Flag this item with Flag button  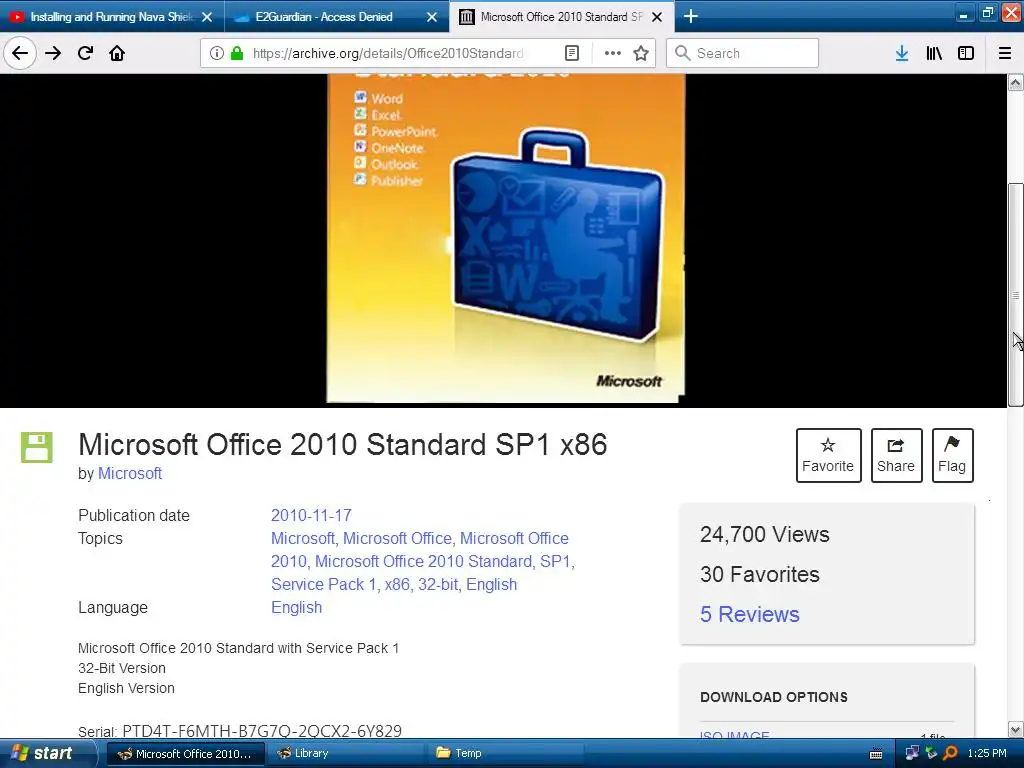pyautogui.click(x=952, y=455)
